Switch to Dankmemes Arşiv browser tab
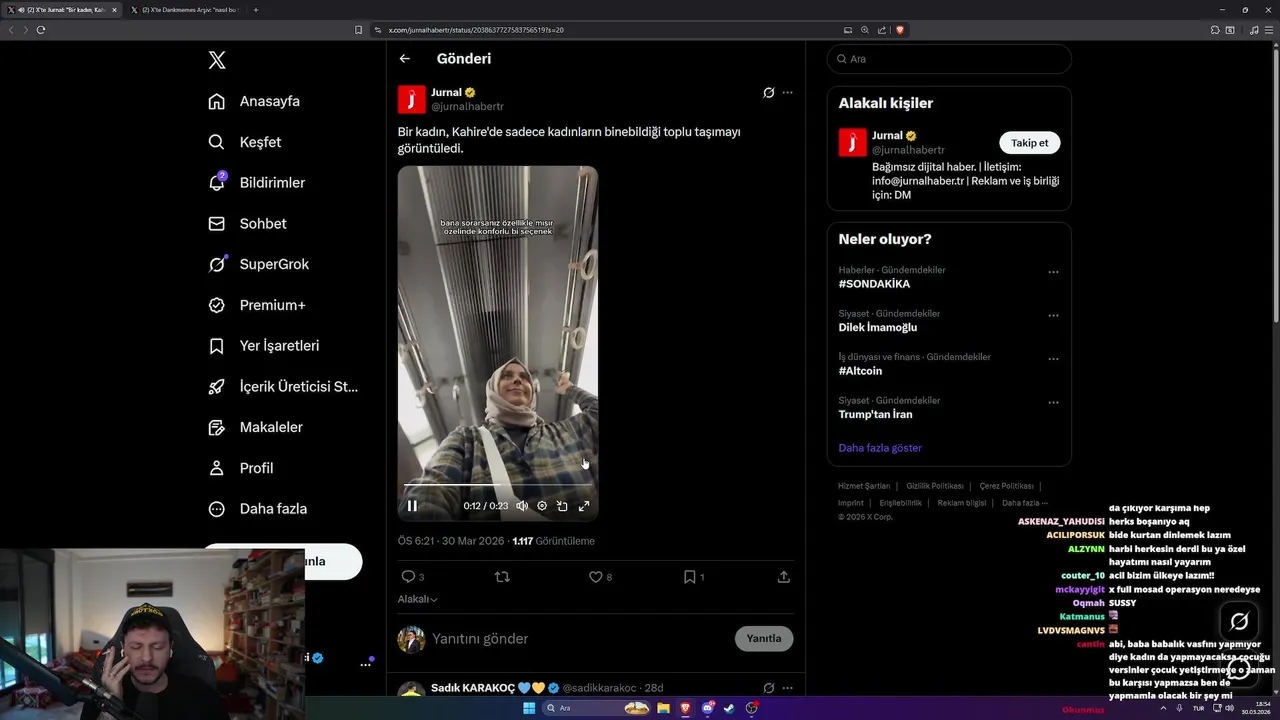The image size is (1280, 720). click(185, 10)
